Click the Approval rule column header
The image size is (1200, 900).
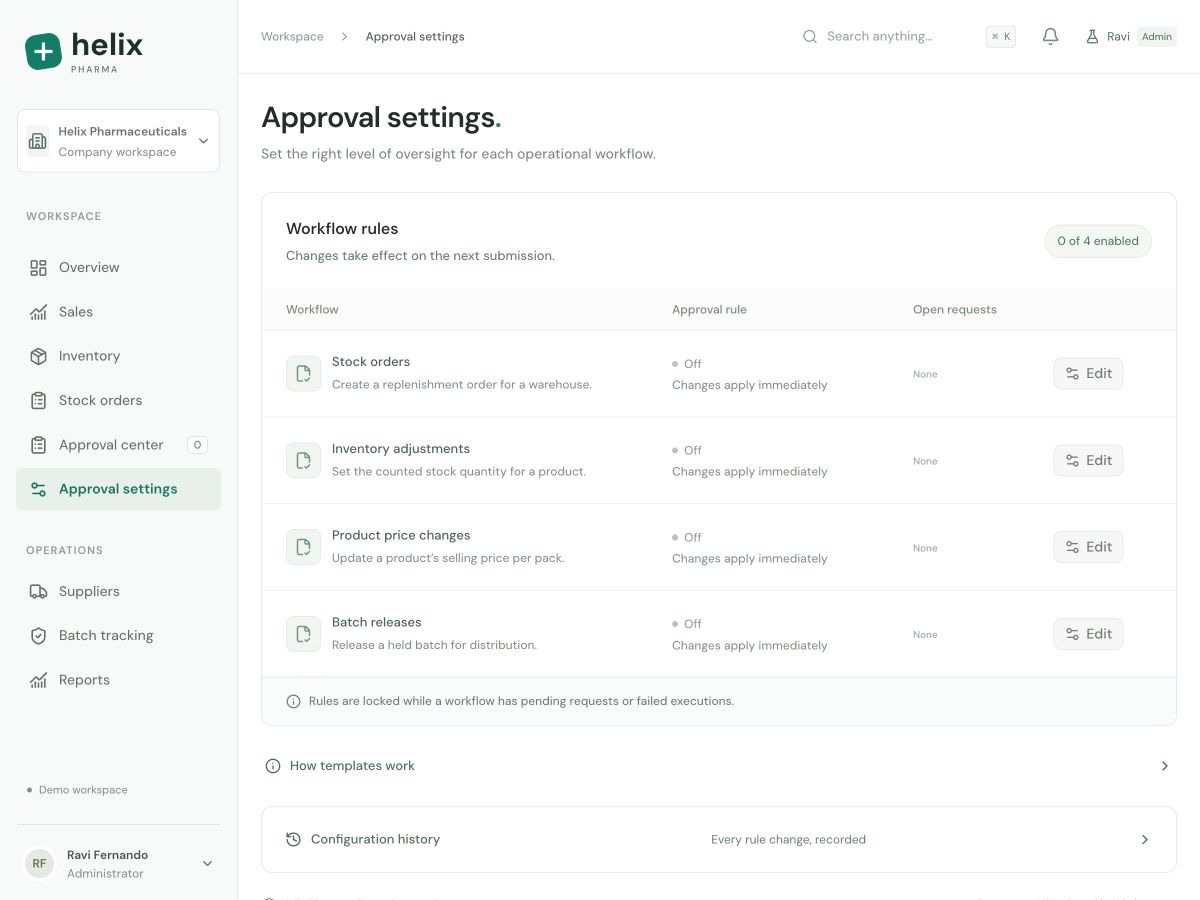pos(709,310)
